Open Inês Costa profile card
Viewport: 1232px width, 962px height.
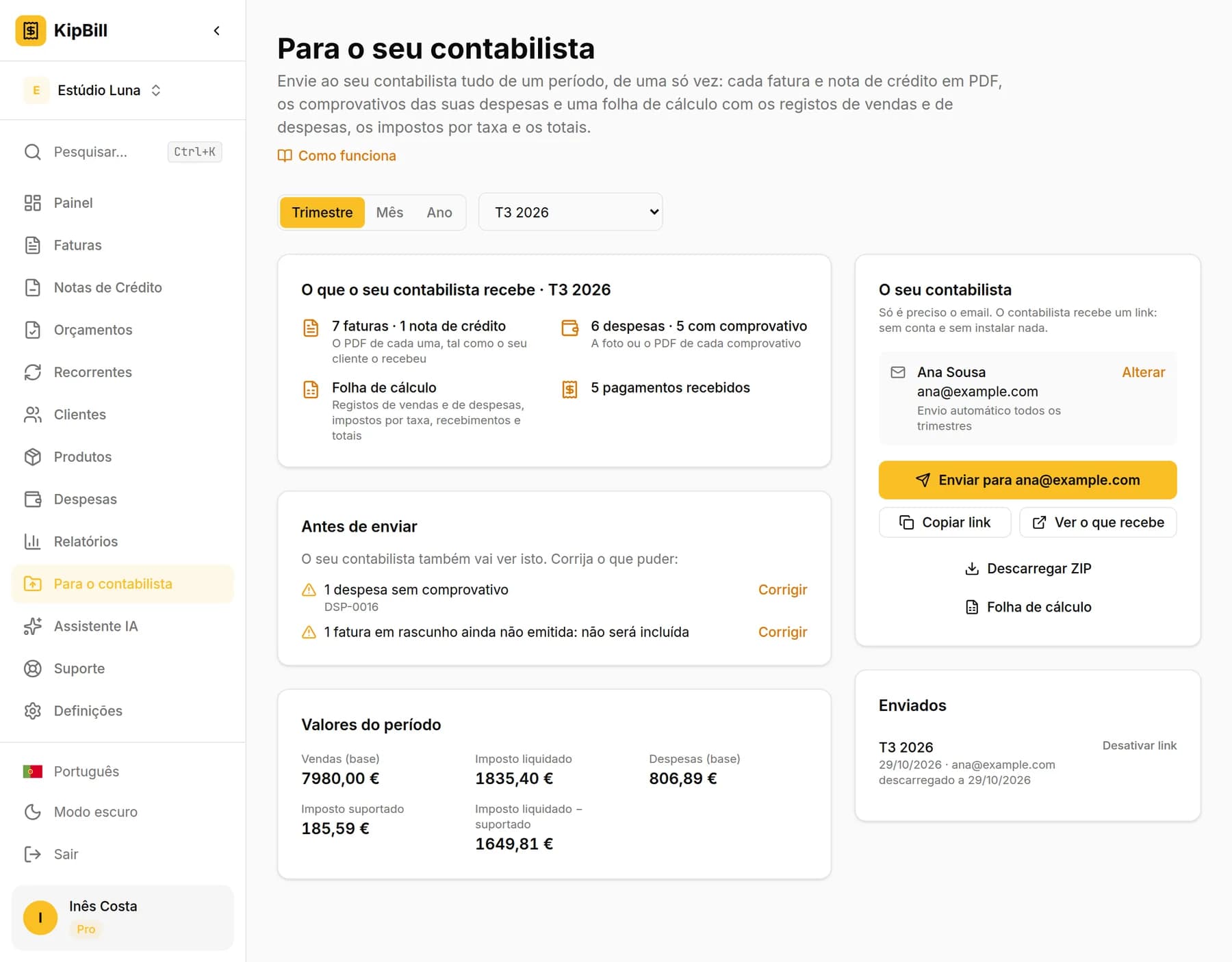click(123, 918)
